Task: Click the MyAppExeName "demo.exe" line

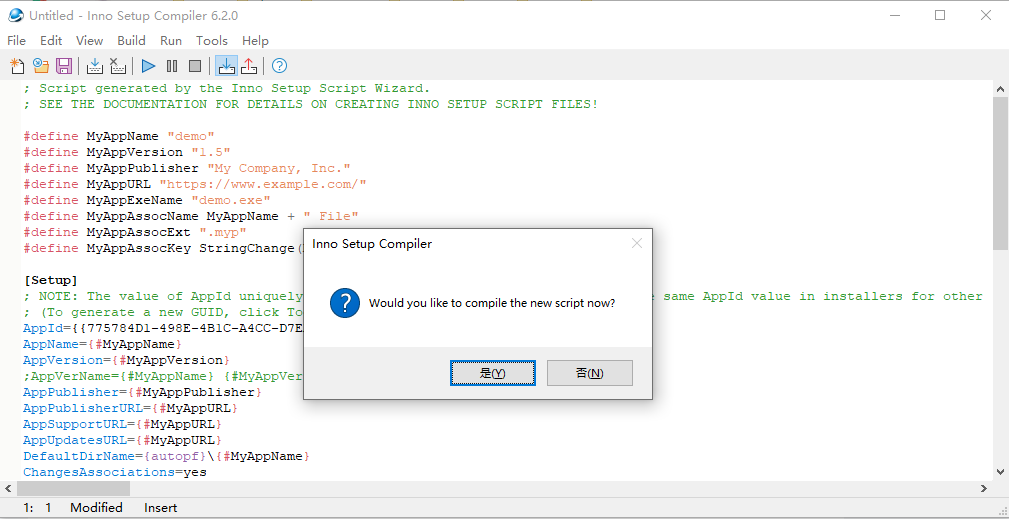Action: coord(147,200)
